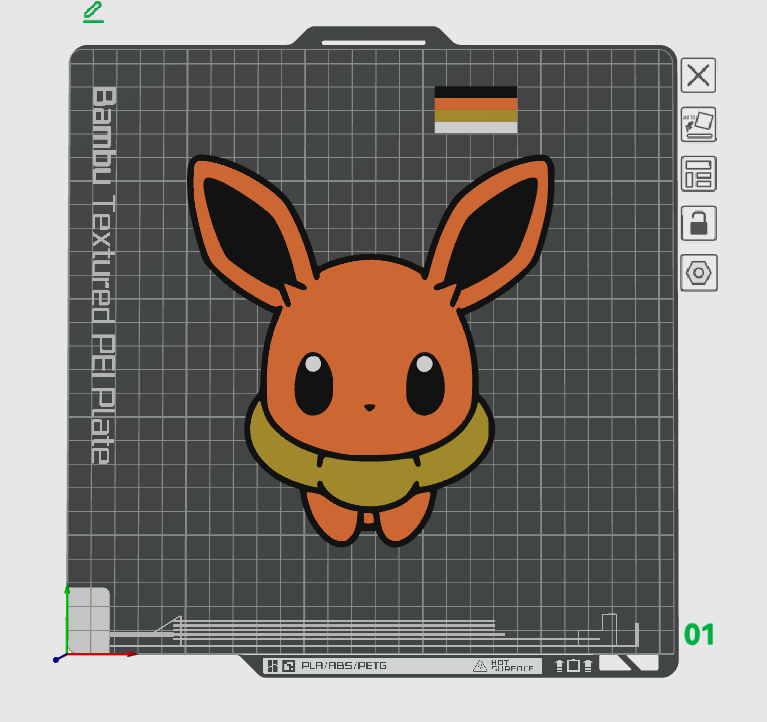Click the green plate number 01
Screen dimensions: 767x722
point(699,634)
